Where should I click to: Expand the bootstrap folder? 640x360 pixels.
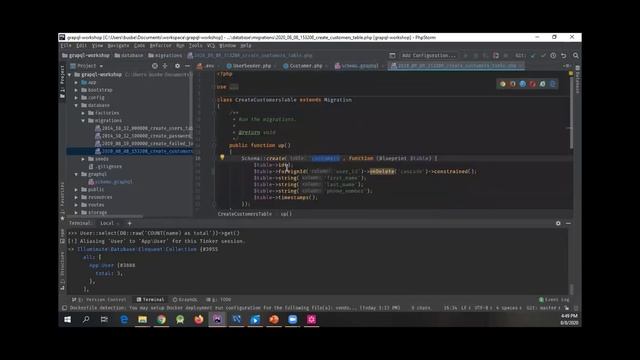pos(76,90)
